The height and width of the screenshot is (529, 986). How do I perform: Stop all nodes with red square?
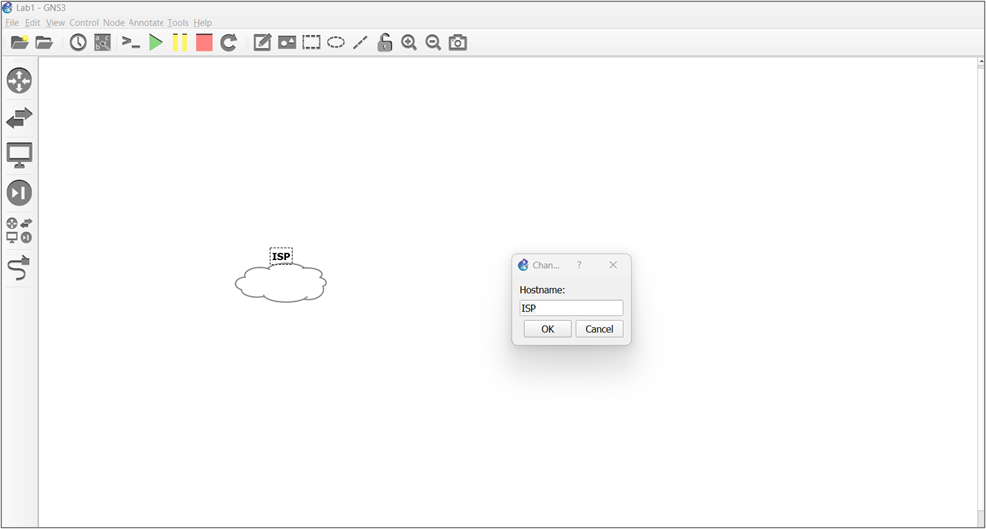(204, 43)
